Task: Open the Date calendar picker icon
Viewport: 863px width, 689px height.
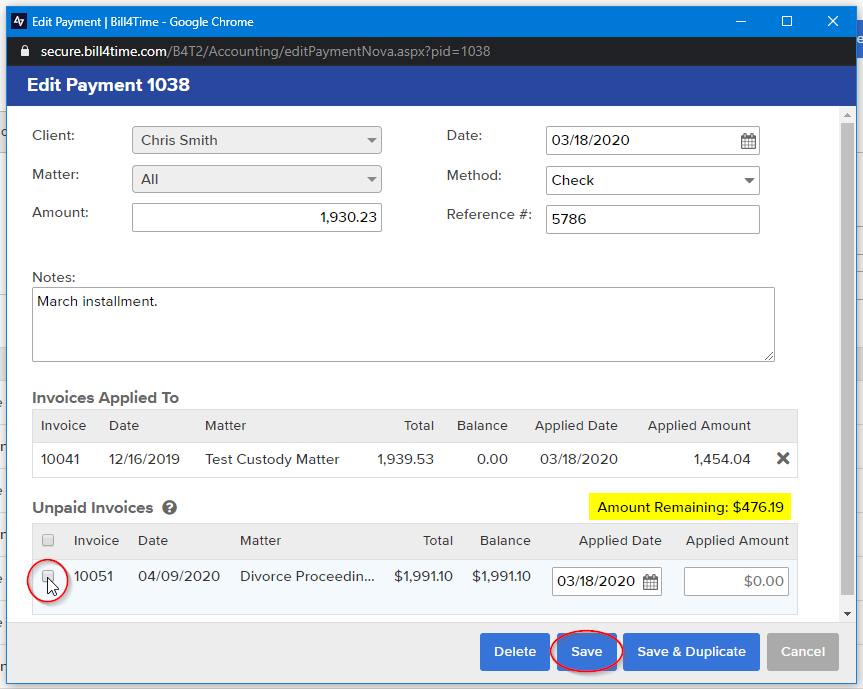Action: 748,141
